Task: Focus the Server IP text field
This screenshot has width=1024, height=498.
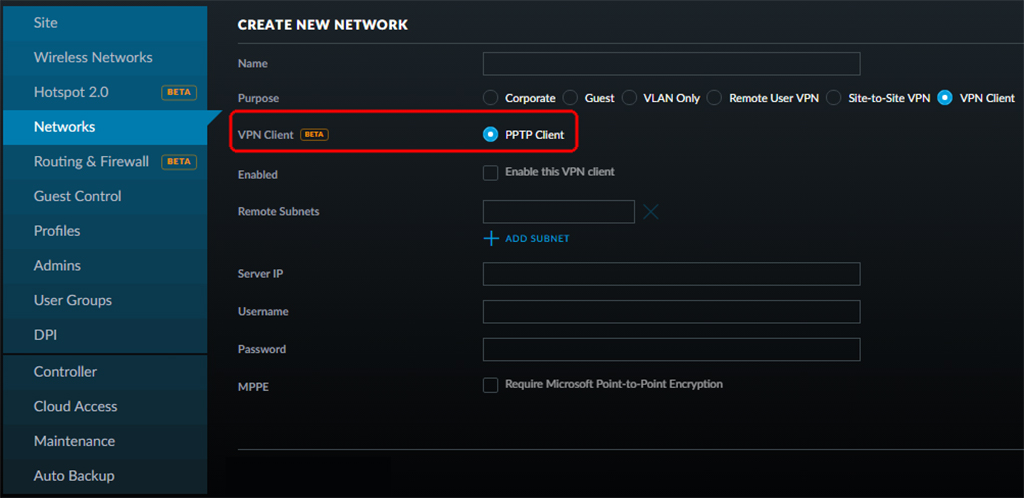Action: tap(671, 274)
